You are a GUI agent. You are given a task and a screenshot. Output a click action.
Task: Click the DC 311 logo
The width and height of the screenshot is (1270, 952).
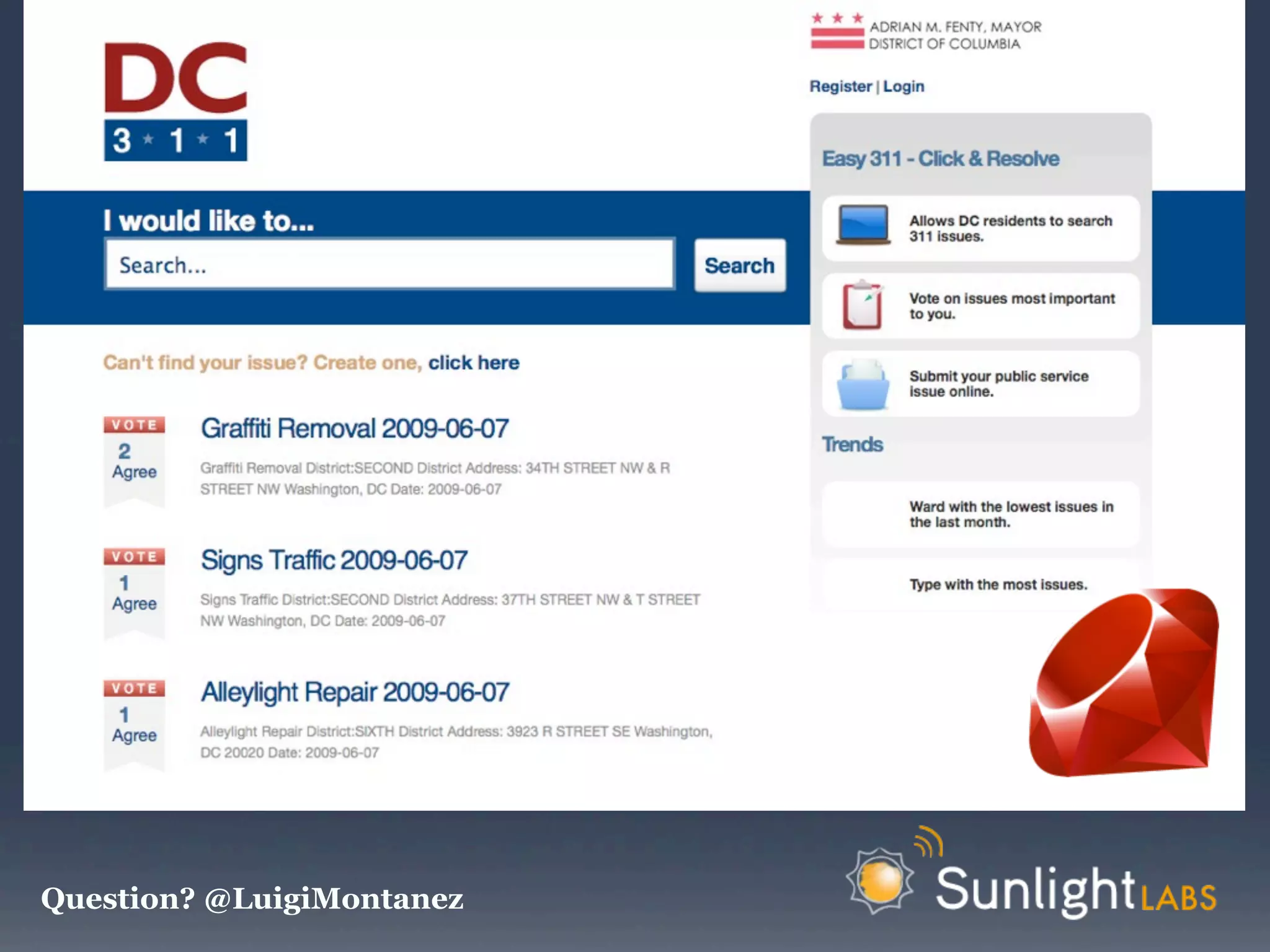point(175,102)
